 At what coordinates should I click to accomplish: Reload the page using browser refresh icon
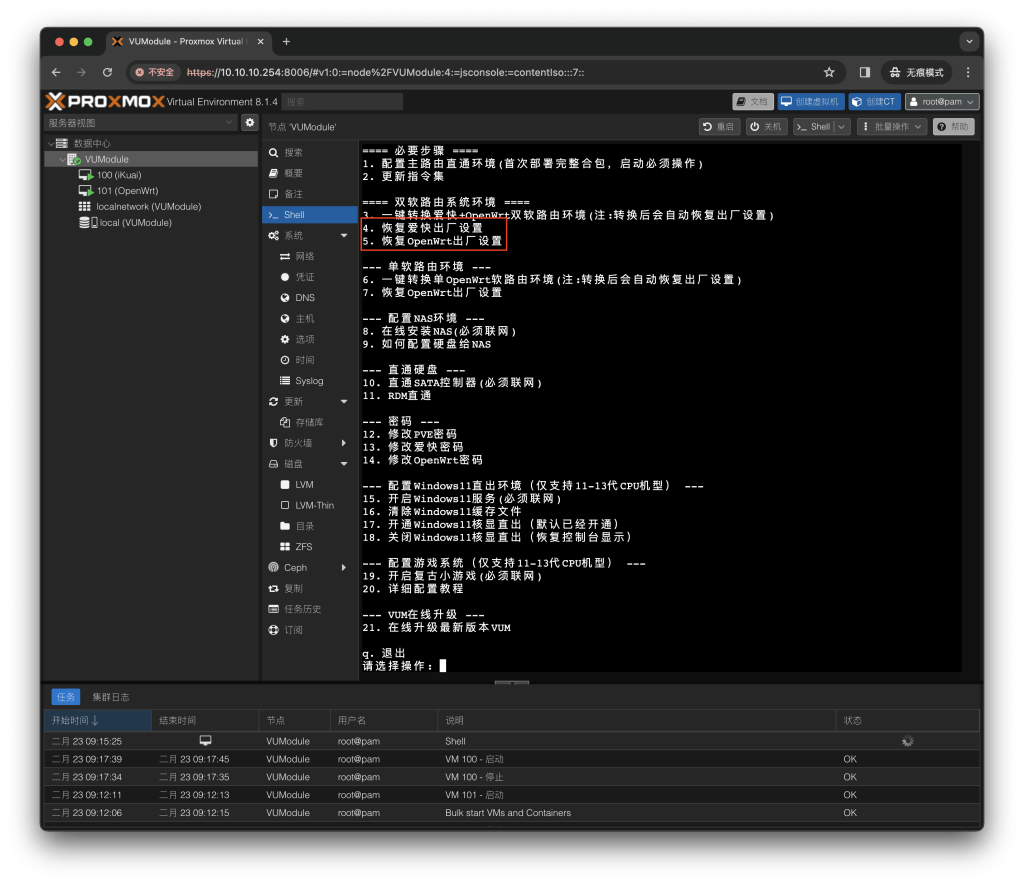tap(107, 72)
